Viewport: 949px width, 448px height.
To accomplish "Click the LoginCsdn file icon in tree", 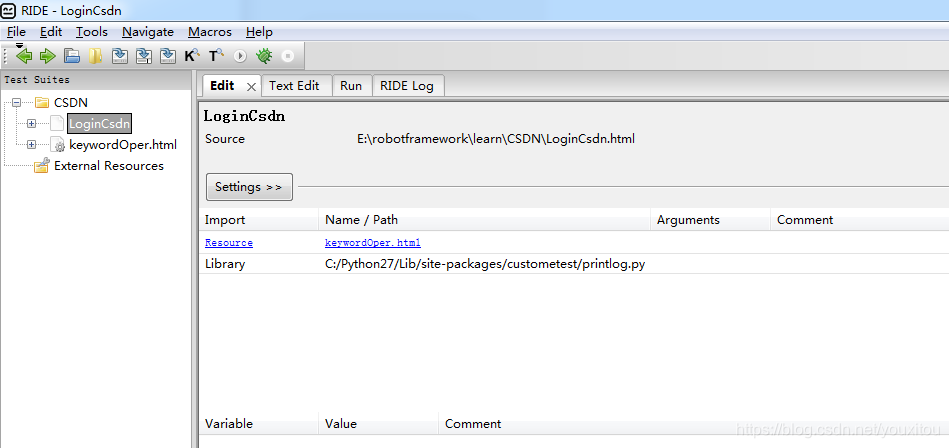I will [57, 124].
